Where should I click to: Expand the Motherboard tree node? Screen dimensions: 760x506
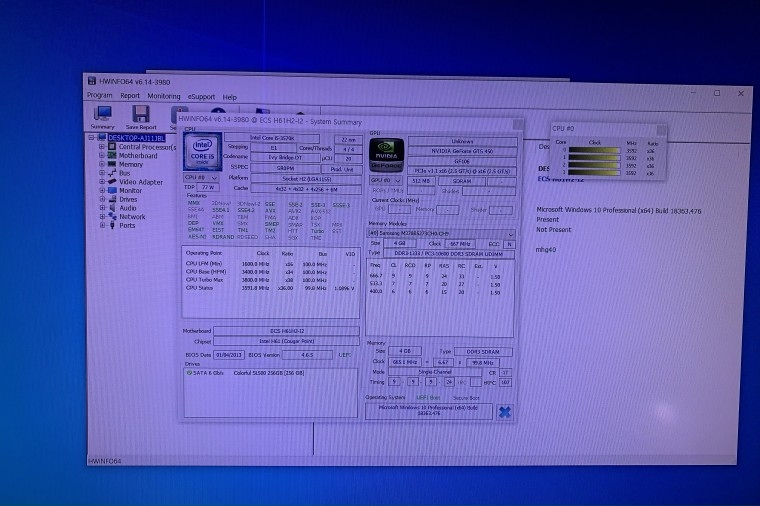102,155
